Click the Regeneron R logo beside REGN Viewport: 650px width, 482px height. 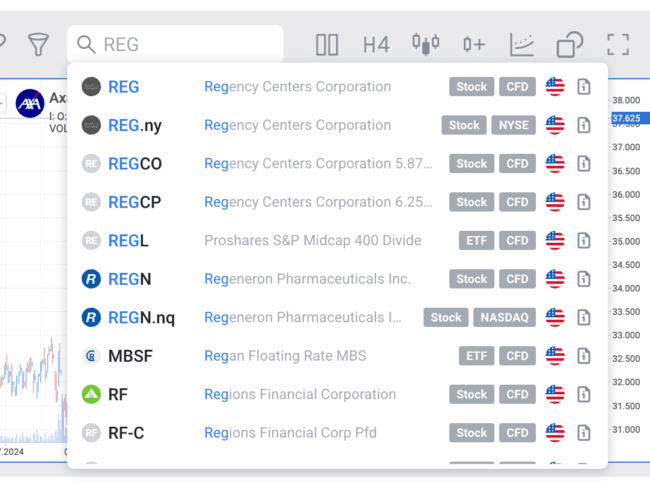click(91, 279)
